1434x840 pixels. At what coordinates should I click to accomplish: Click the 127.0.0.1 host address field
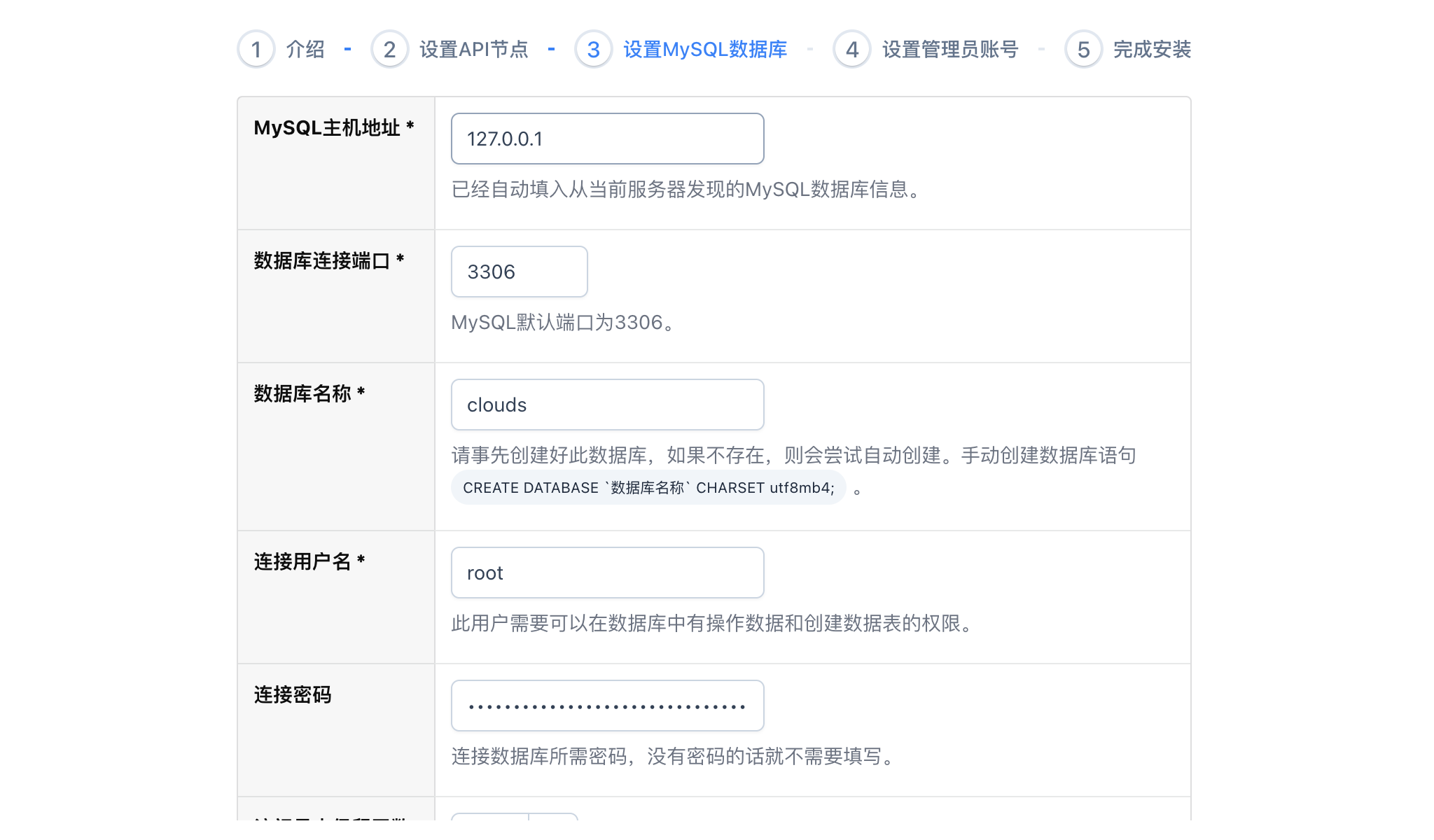pyautogui.click(x=606, y=138)
